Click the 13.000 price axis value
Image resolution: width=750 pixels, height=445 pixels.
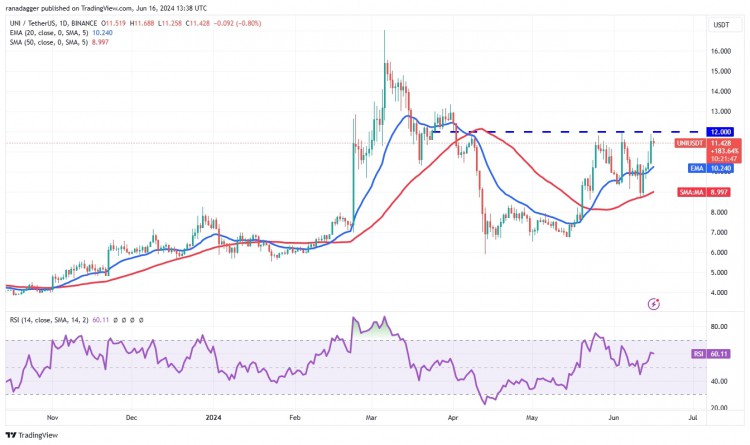tap(721, 111)
